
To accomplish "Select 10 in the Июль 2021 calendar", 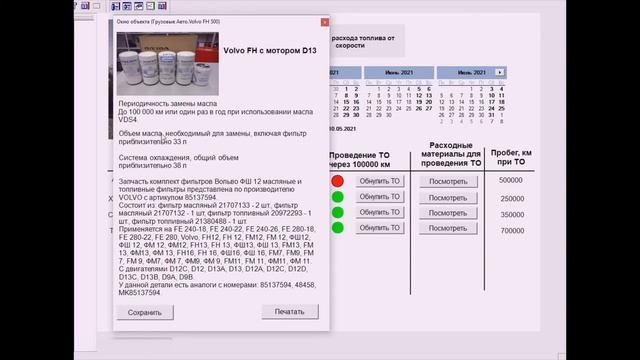I will [491, 96].
